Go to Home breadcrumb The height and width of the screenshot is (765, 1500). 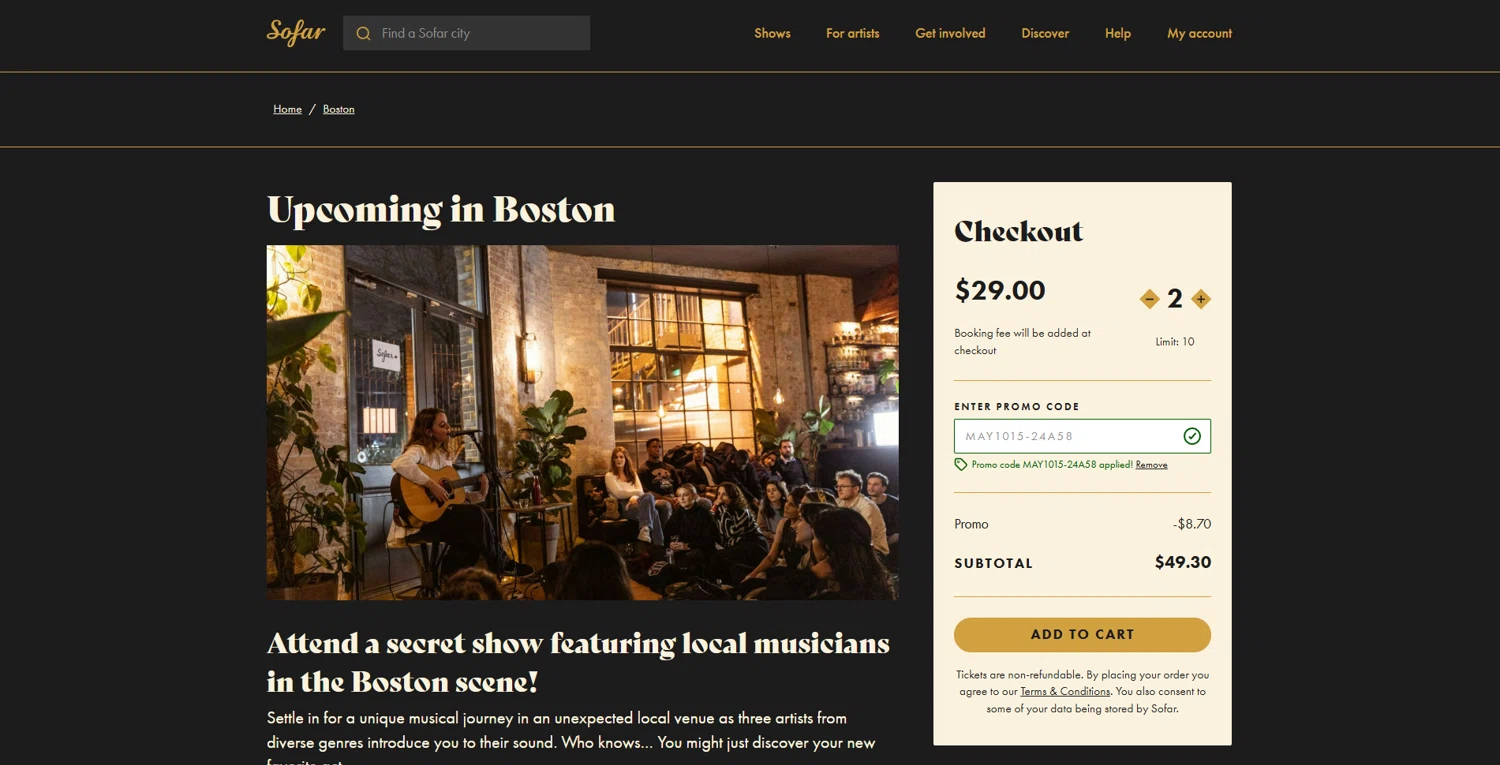coord(287,109)
